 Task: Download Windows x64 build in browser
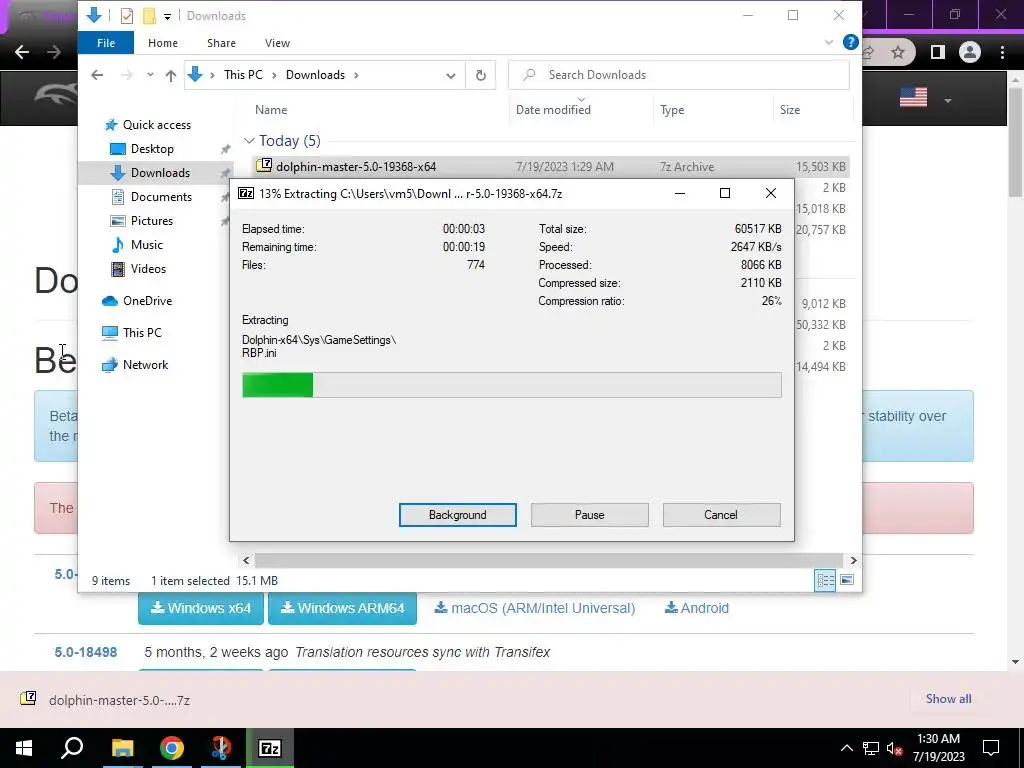point(200,608)
